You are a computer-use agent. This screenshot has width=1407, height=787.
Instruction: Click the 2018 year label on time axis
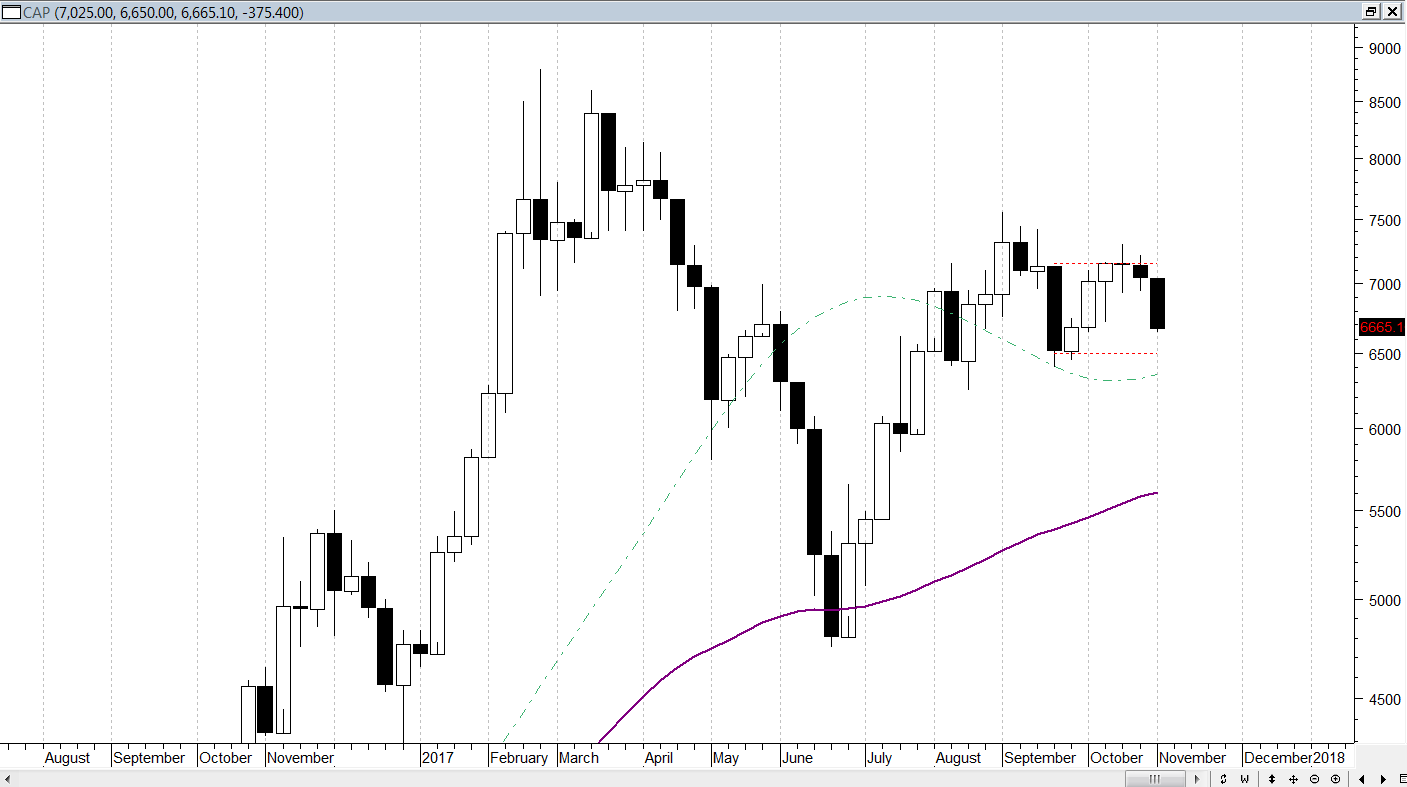[x=1328, y=758]
